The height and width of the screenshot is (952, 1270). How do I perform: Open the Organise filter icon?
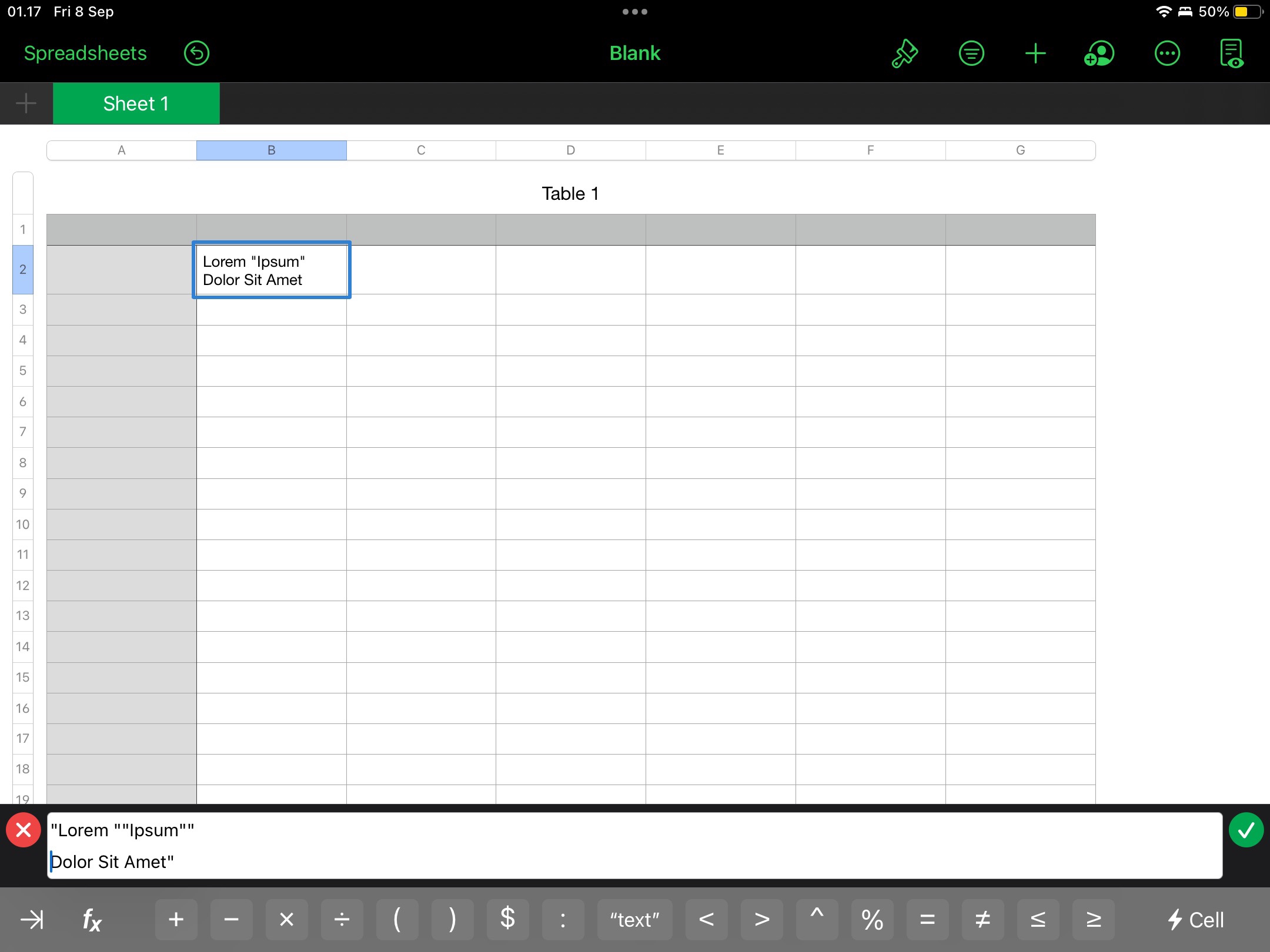971,53
